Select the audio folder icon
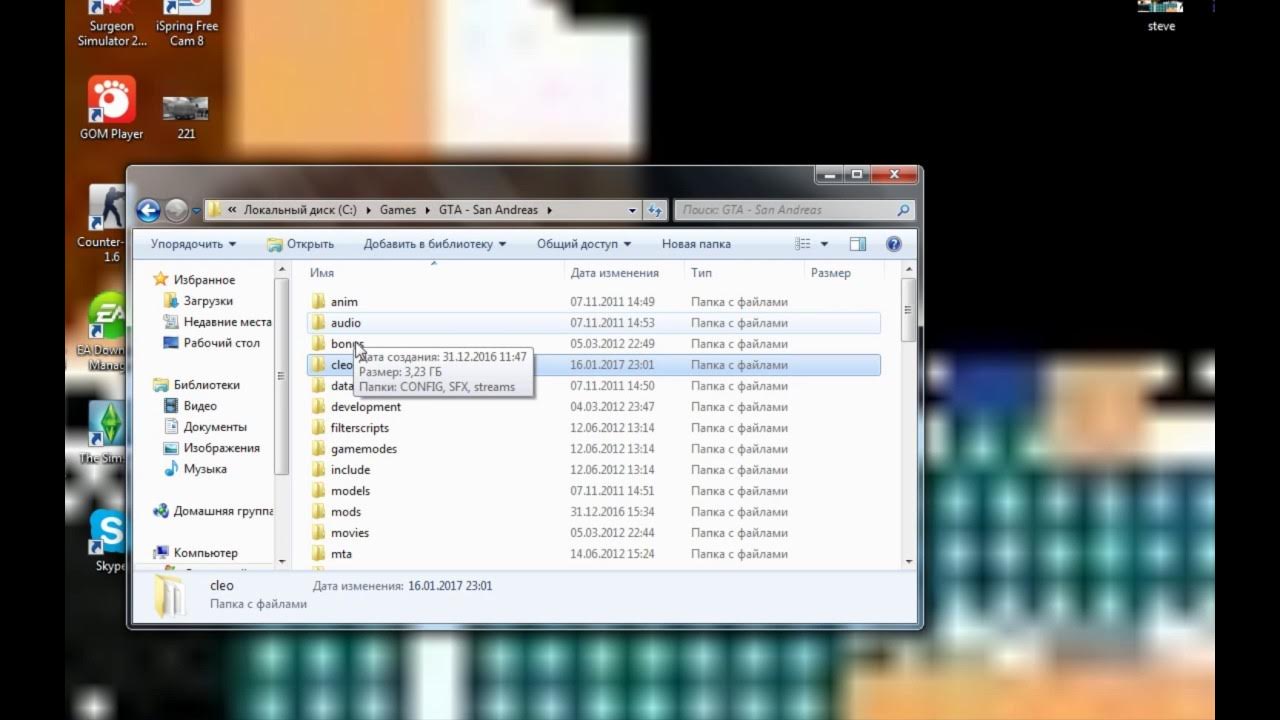Image resolution: width=1280 pixels, height=720 pixels. click(319, 323)
